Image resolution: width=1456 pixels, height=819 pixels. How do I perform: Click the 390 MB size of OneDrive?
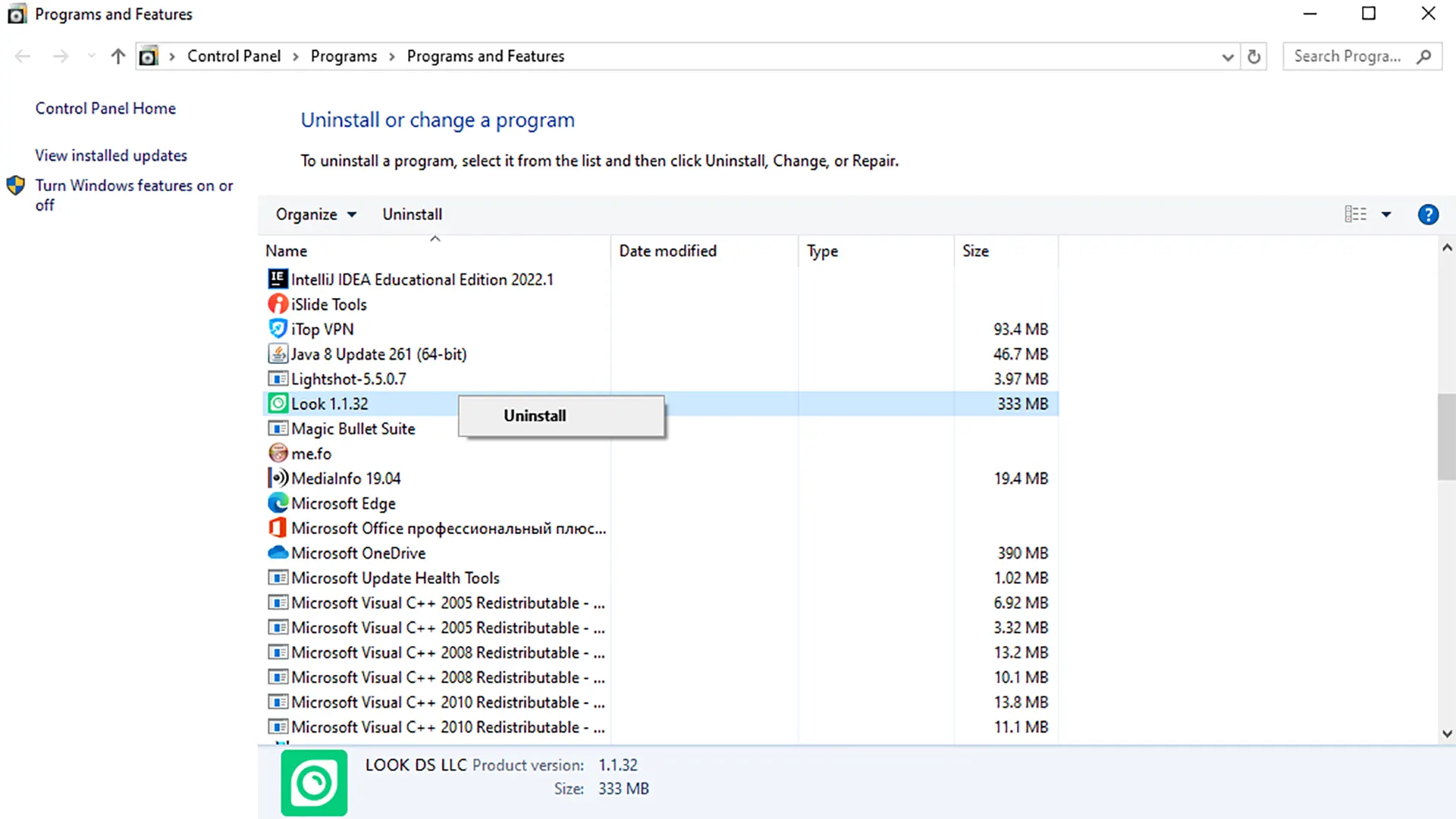[1022, 553]
